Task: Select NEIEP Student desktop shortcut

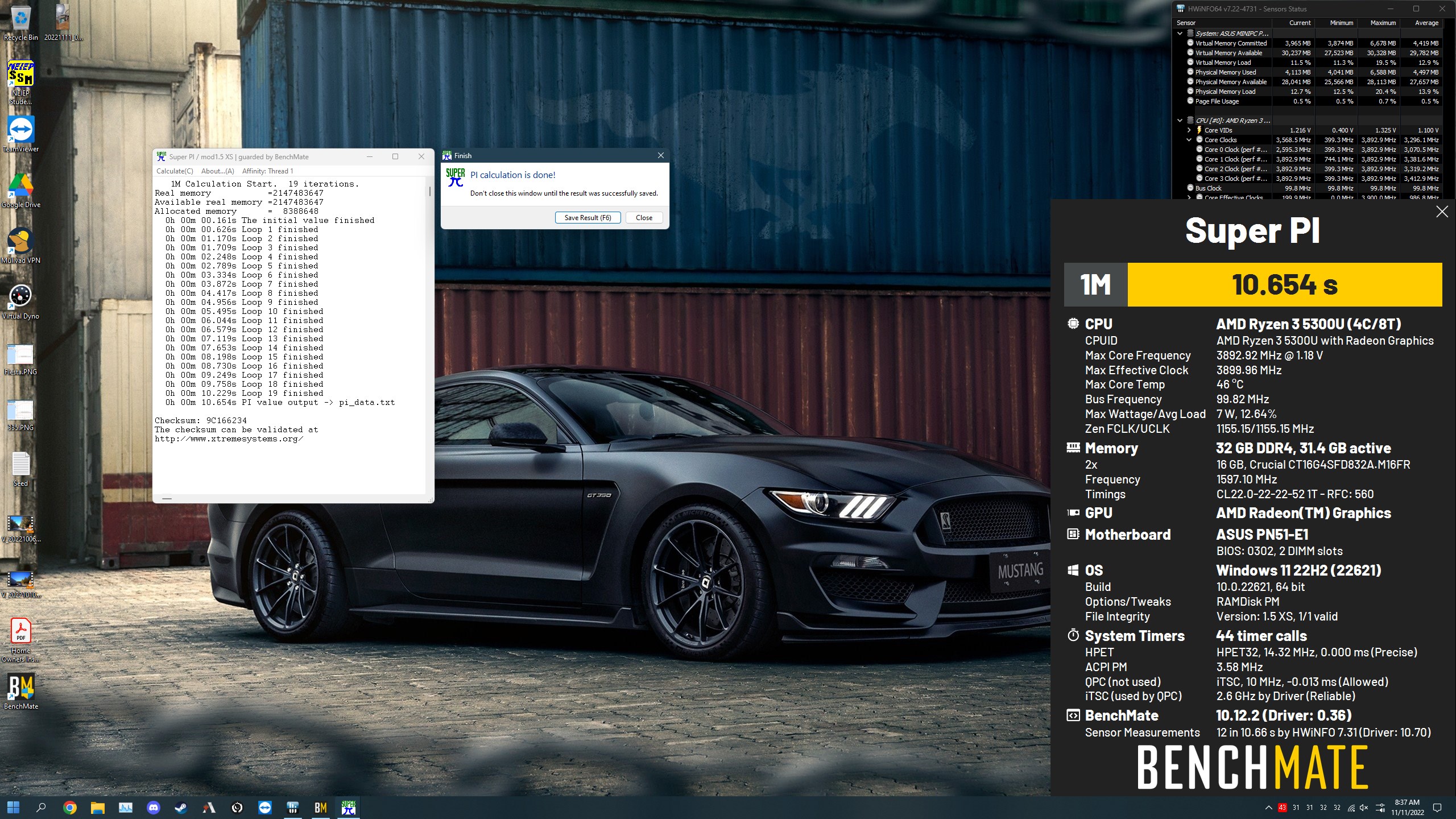Action: tap(20, 83)
